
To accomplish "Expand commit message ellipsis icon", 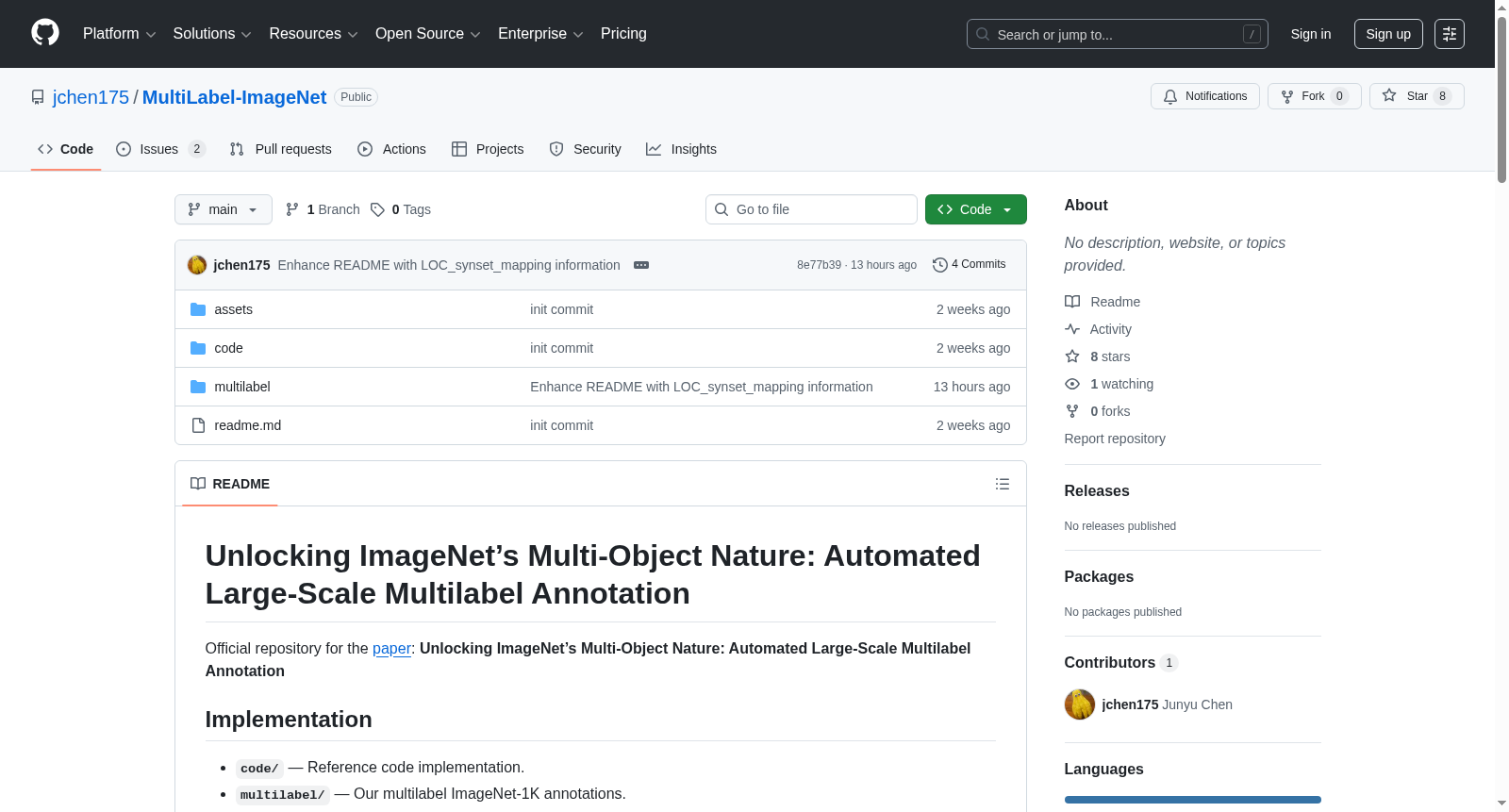I will coord(641,265).
